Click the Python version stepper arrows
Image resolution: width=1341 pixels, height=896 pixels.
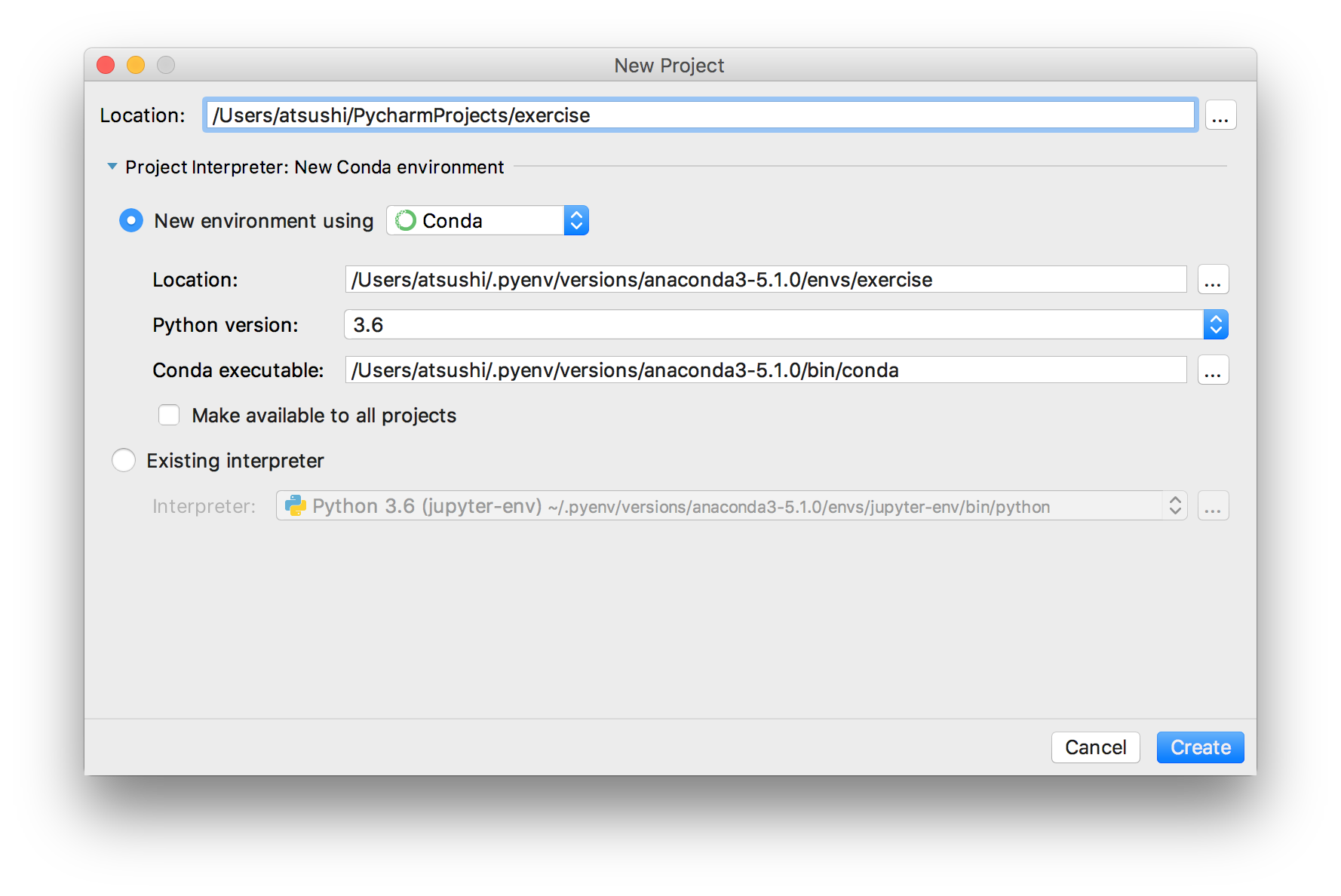(x=1216, y=324)
